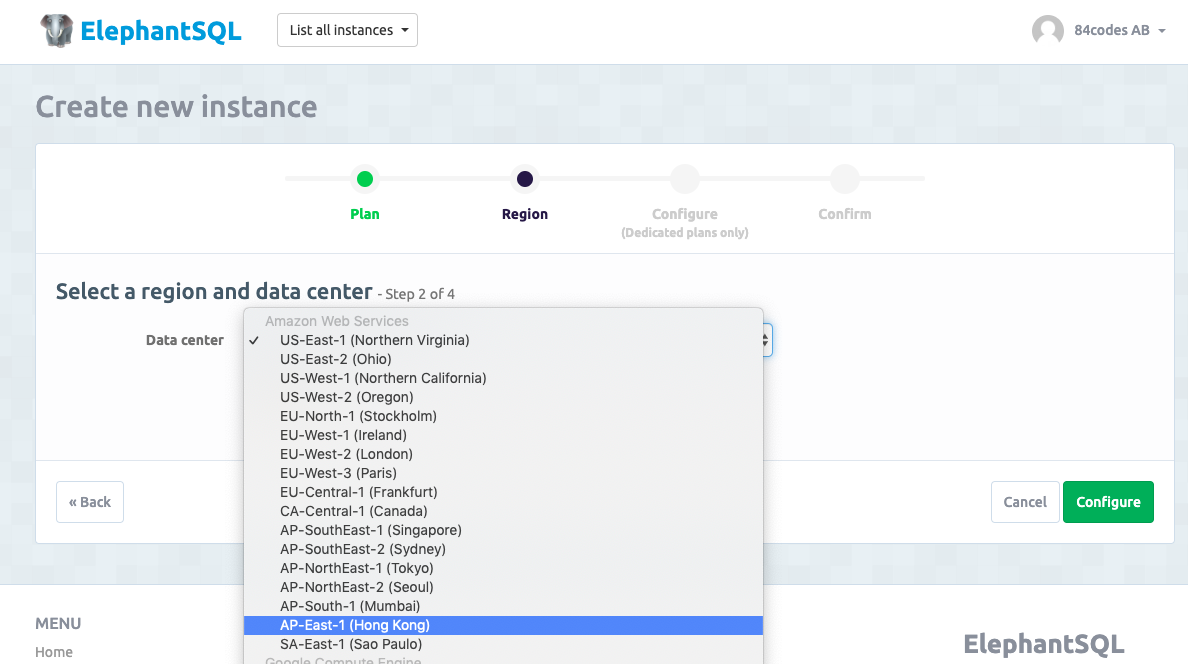
Task: Choose SA-East-1 (Sao Paulo) option
Action: (351, 644)
